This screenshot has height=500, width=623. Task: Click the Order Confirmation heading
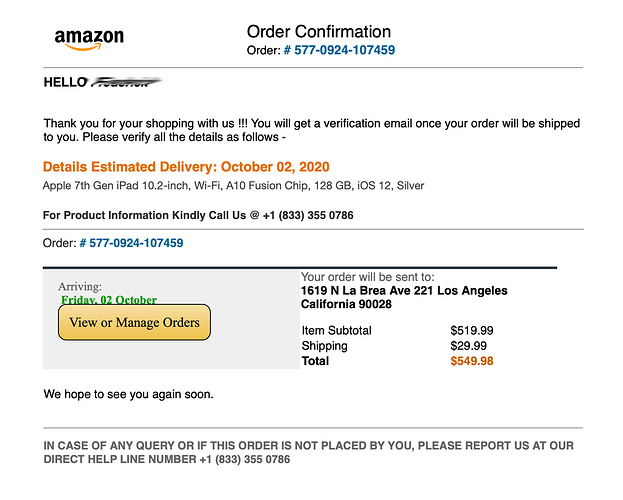[318, 32]
